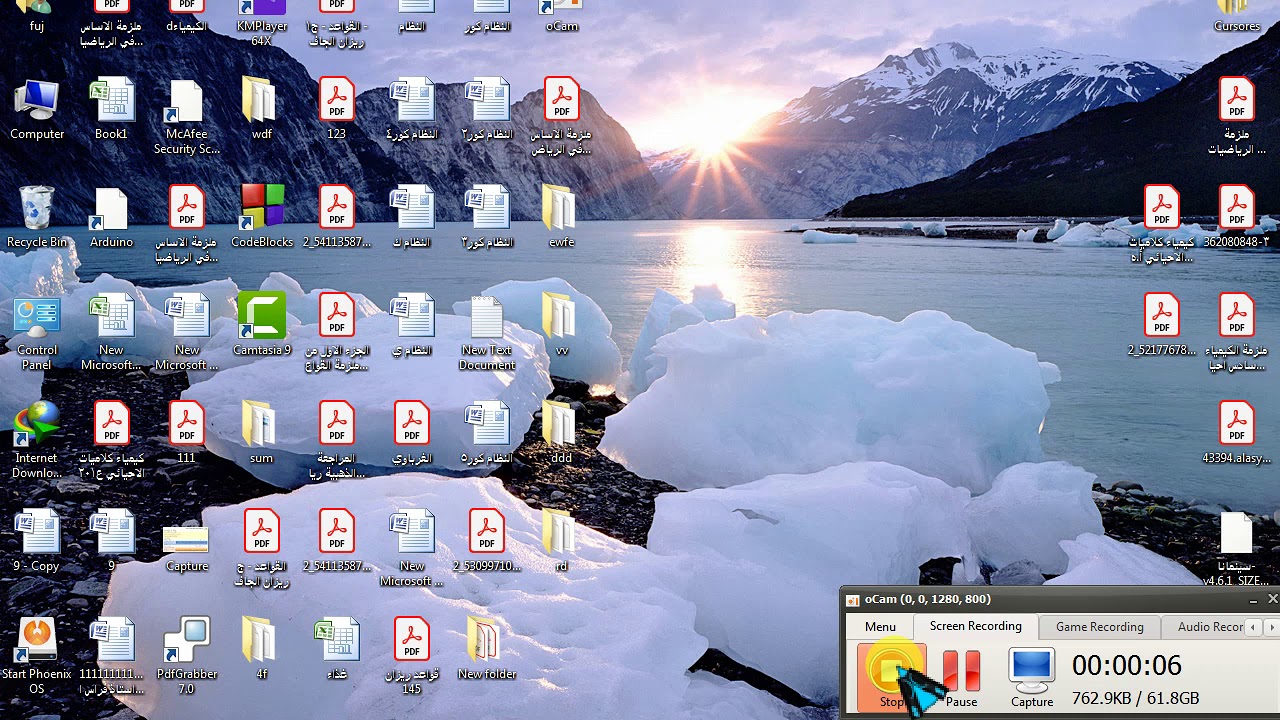This screenshot has width=1280, height=720.
Task: Select the rd folder
Action: tap(561, 541)
